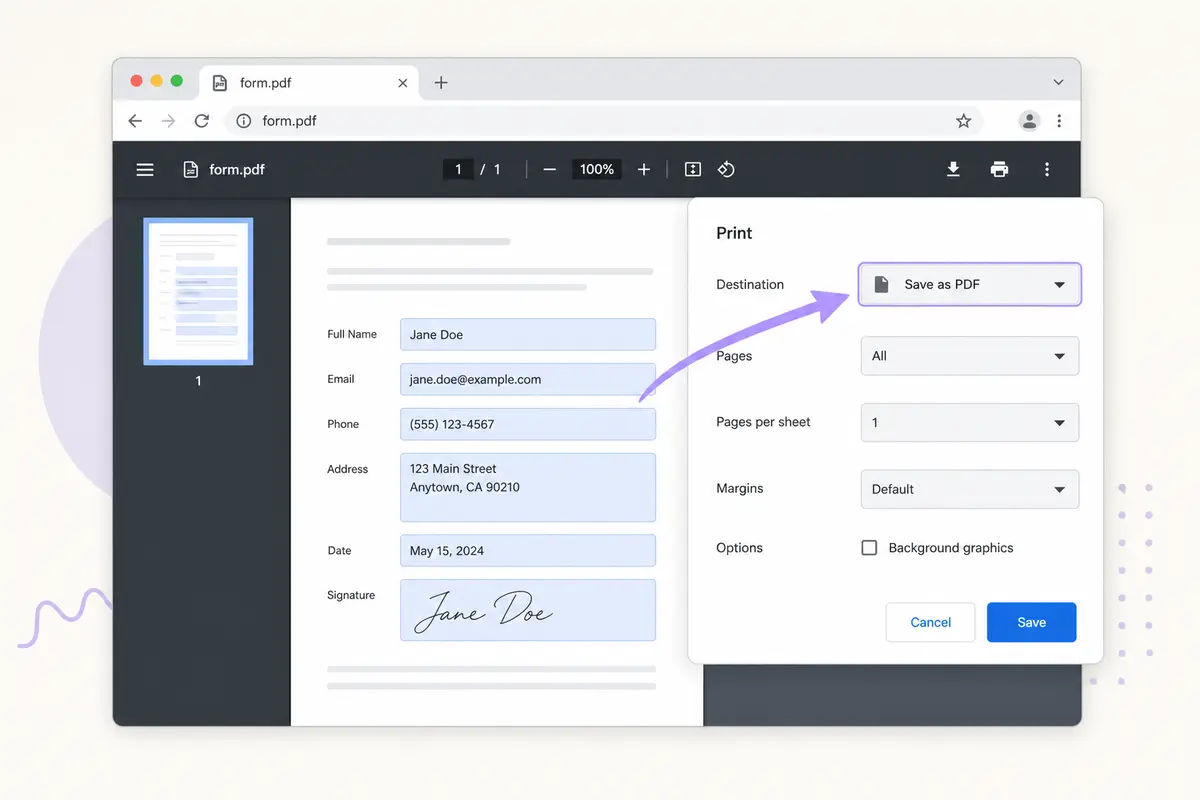Toggle the PDF sidebar hamburger menu

click(145, 170)
